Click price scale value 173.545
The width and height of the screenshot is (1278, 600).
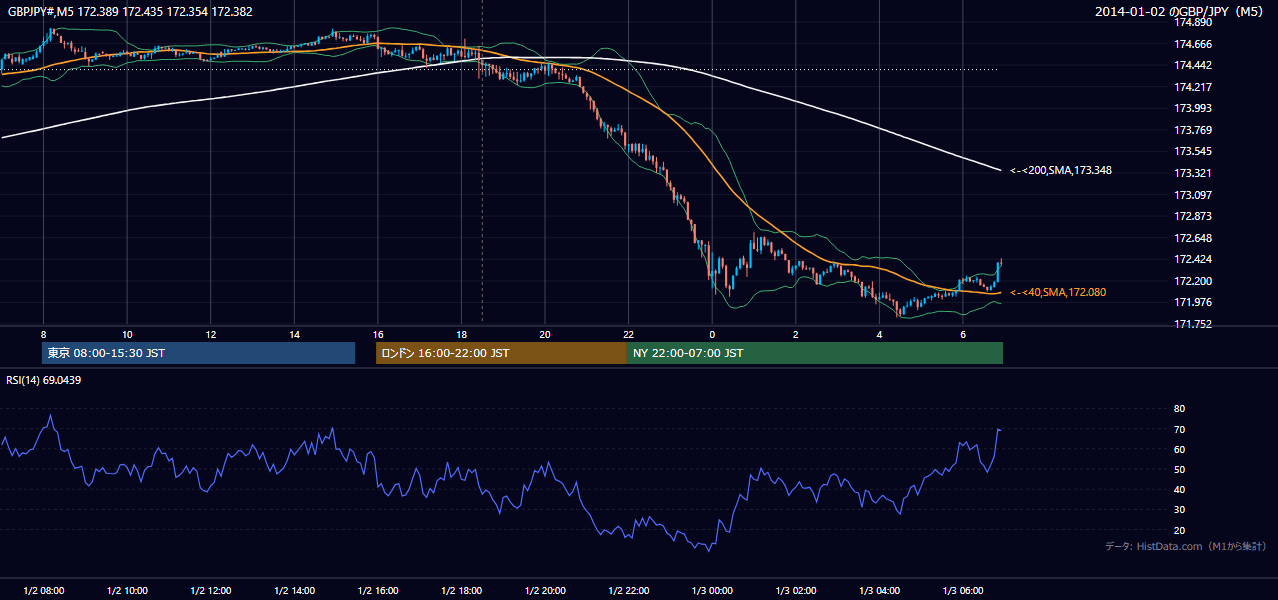(1192, 152)
